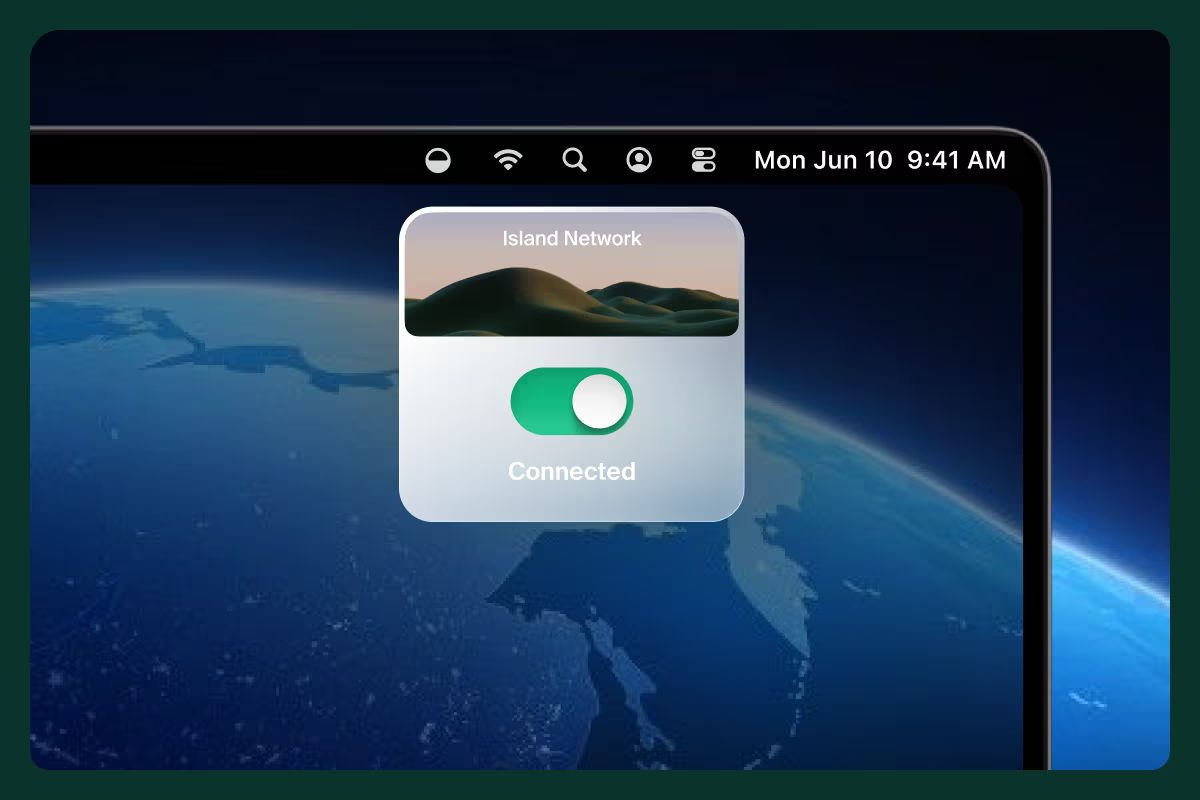The height and width of the screenshot is (800, 1200).
Task: Click the Connected status label
Action: point(572,471)
